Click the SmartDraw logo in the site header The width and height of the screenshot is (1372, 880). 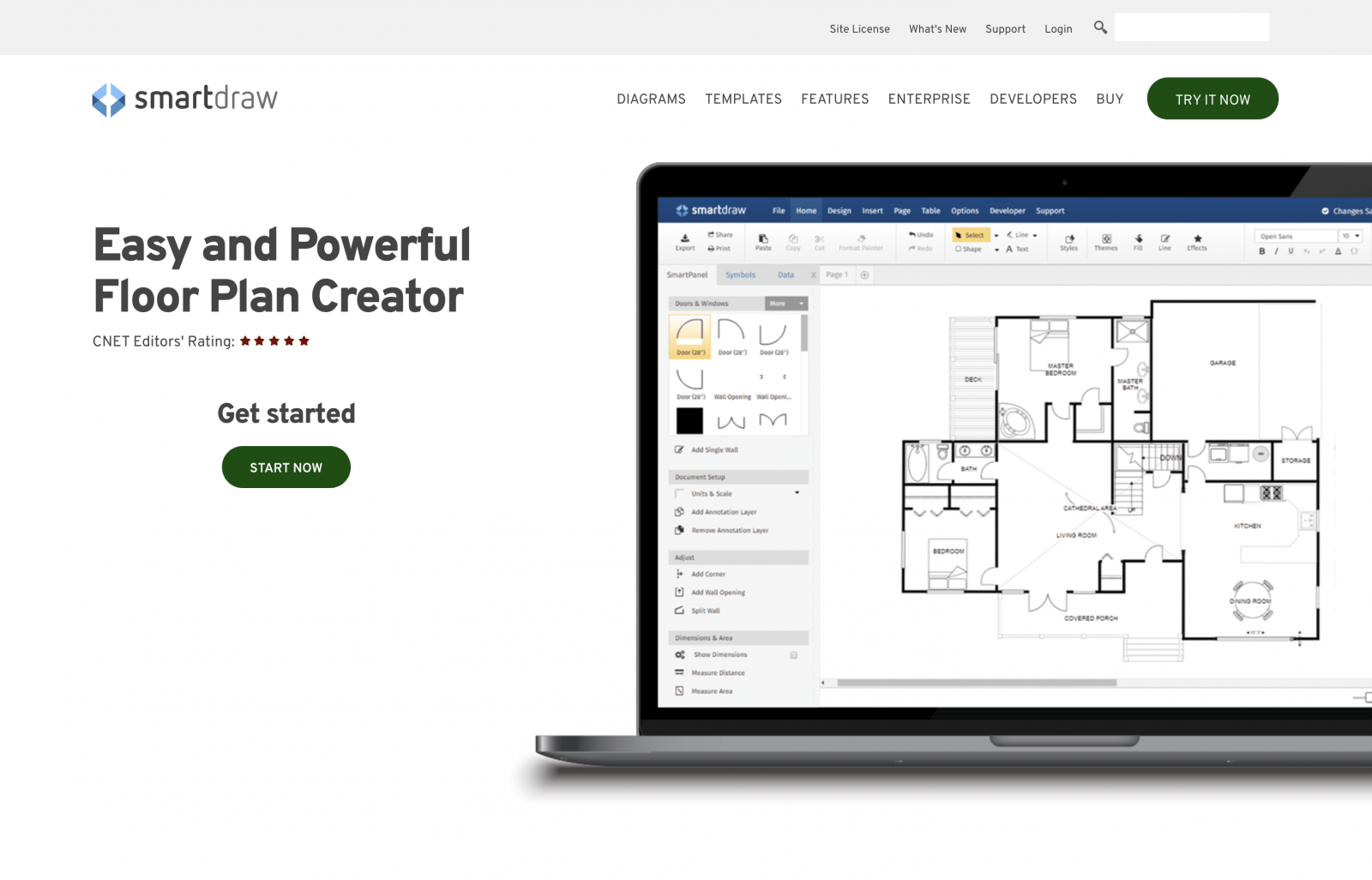coord(185,99)
